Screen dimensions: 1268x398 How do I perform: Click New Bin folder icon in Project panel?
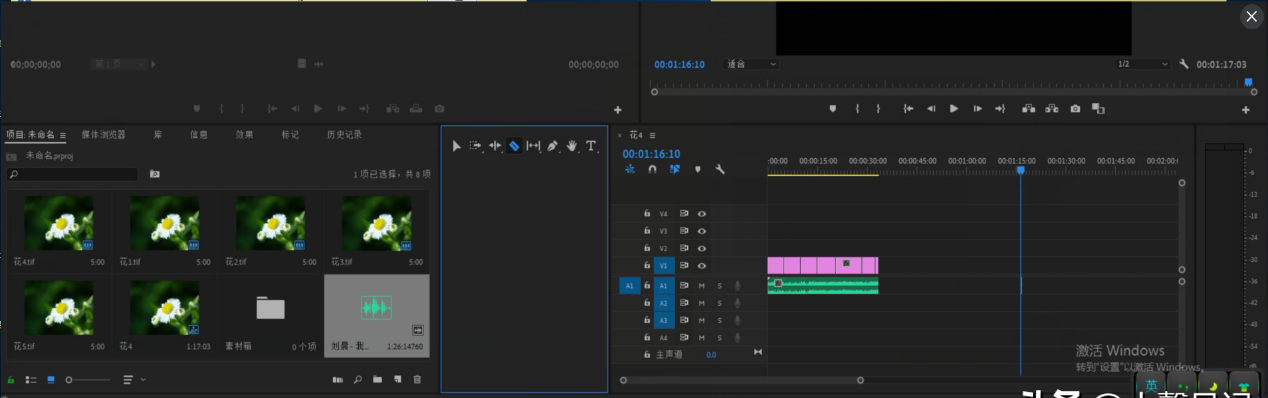377,380
